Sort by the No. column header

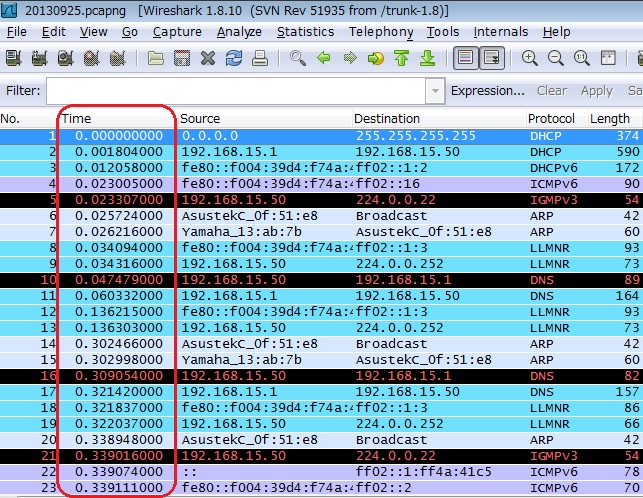tap(29, 119)
